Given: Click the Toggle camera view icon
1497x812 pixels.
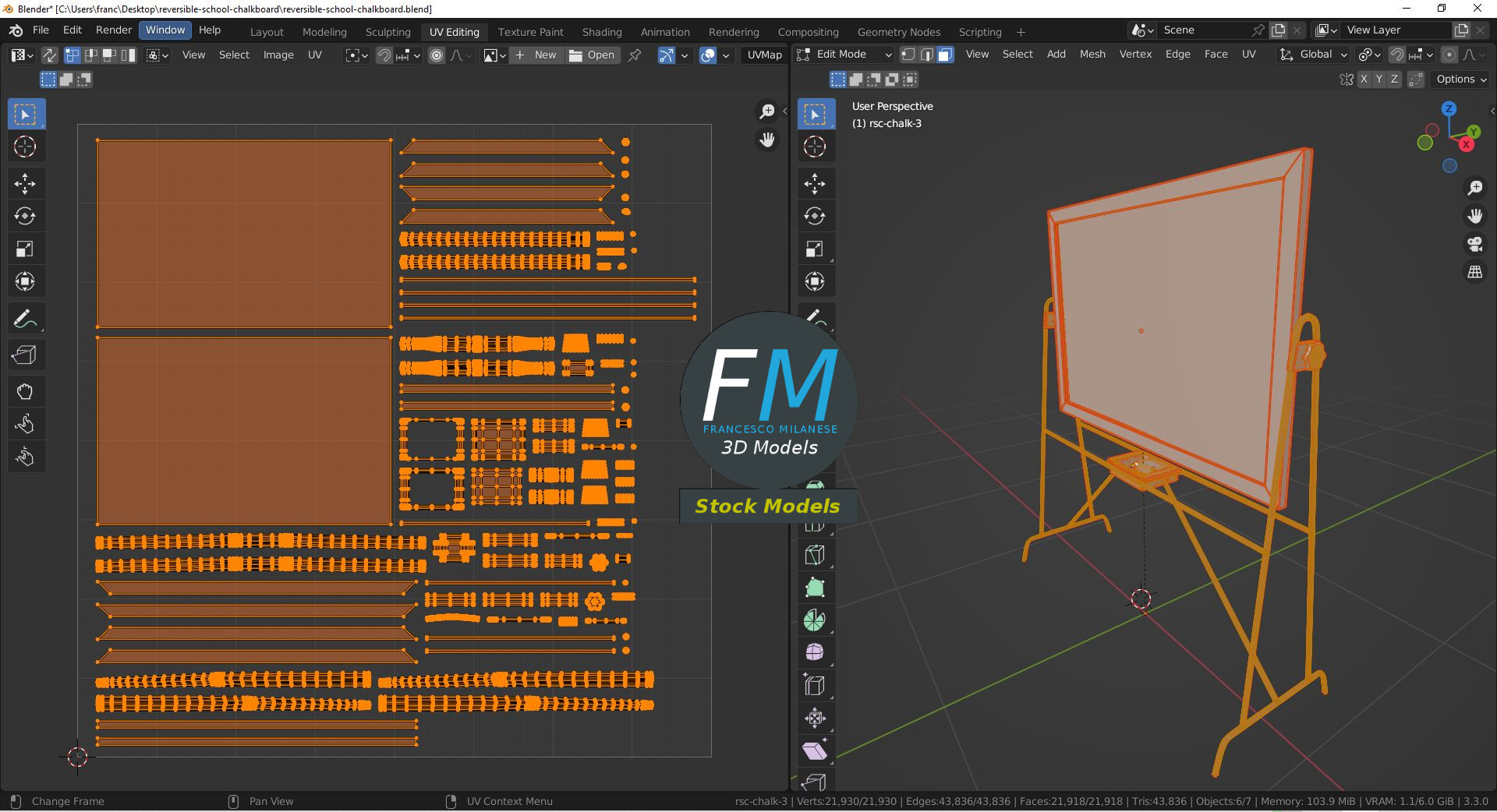Looking at the screenshot, I should point(1474,244).
